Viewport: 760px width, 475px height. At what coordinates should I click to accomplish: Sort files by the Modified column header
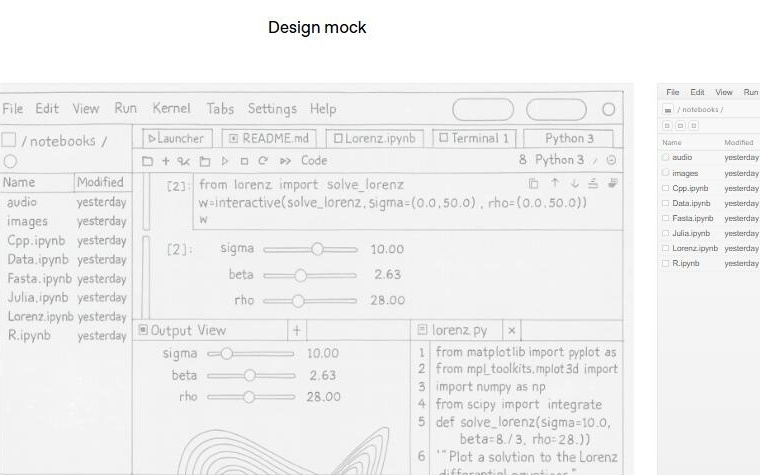click(100, 182)
